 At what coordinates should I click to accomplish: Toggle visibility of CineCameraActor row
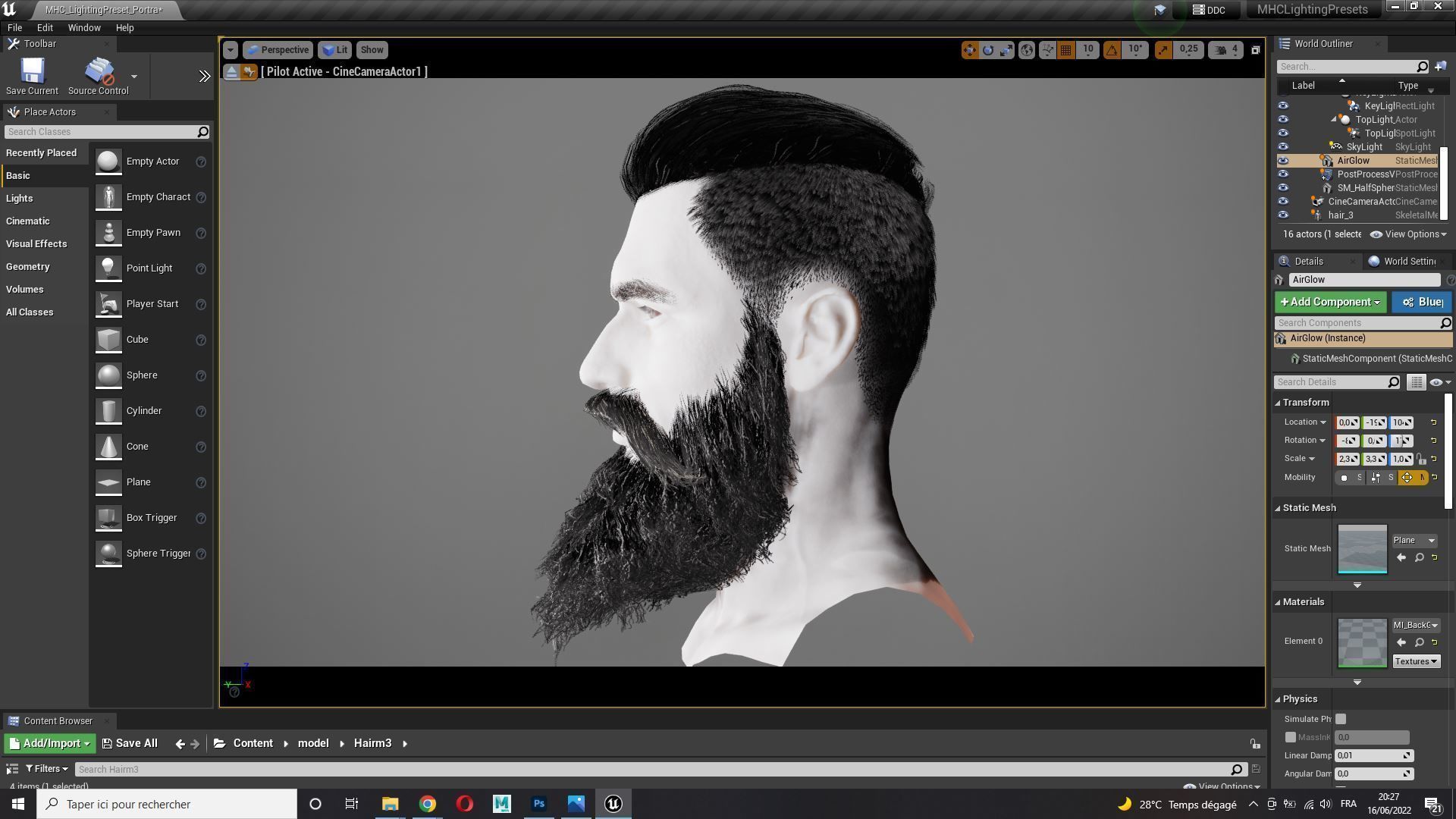(x=1283, y=202)
